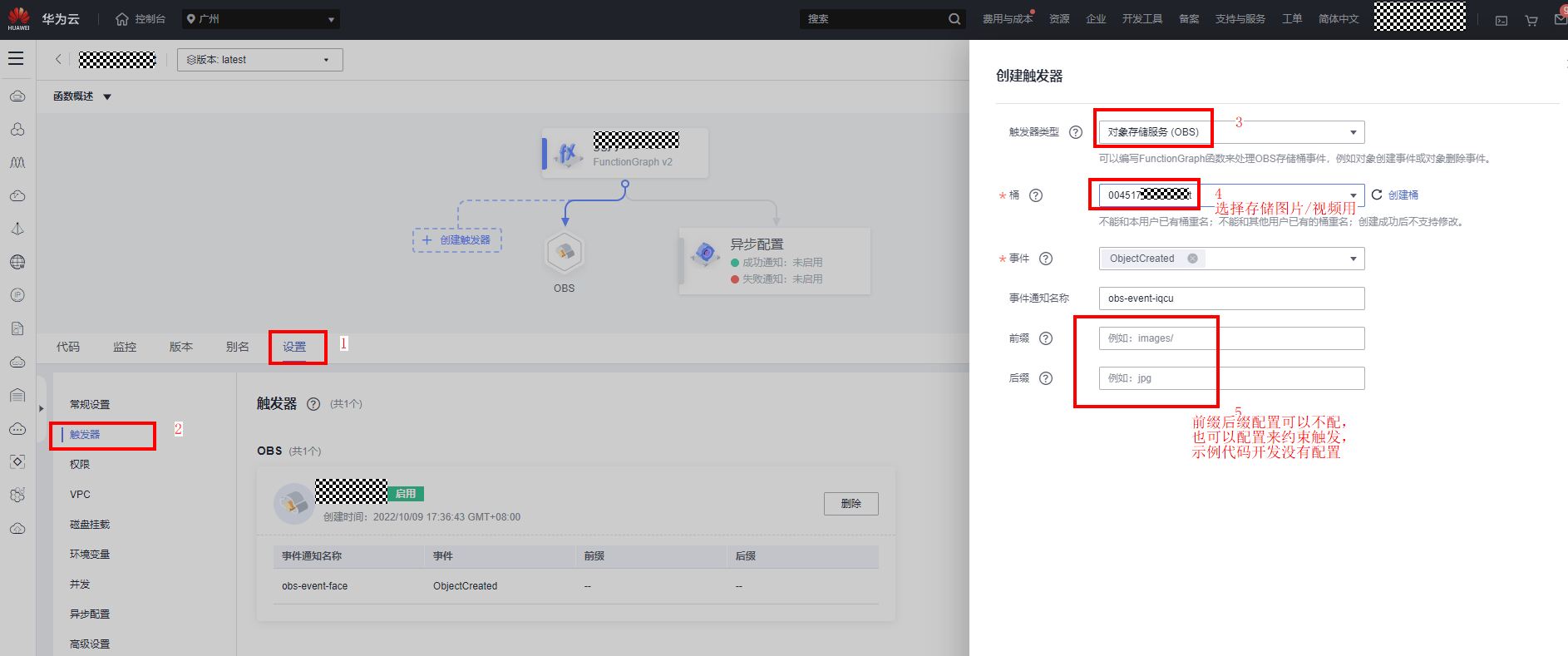Open the 触发器类型 dropdown showing OBS
Image resolution: width=1568 pixels, height=656 pixels.
1231,132
